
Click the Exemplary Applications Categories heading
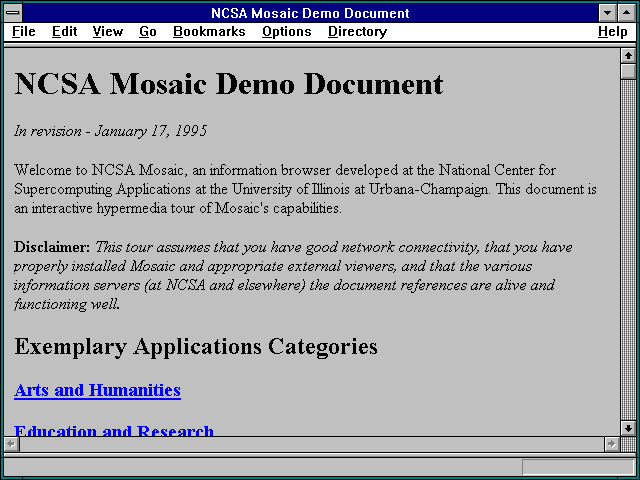pyautogui.click(x=196, y=347)
